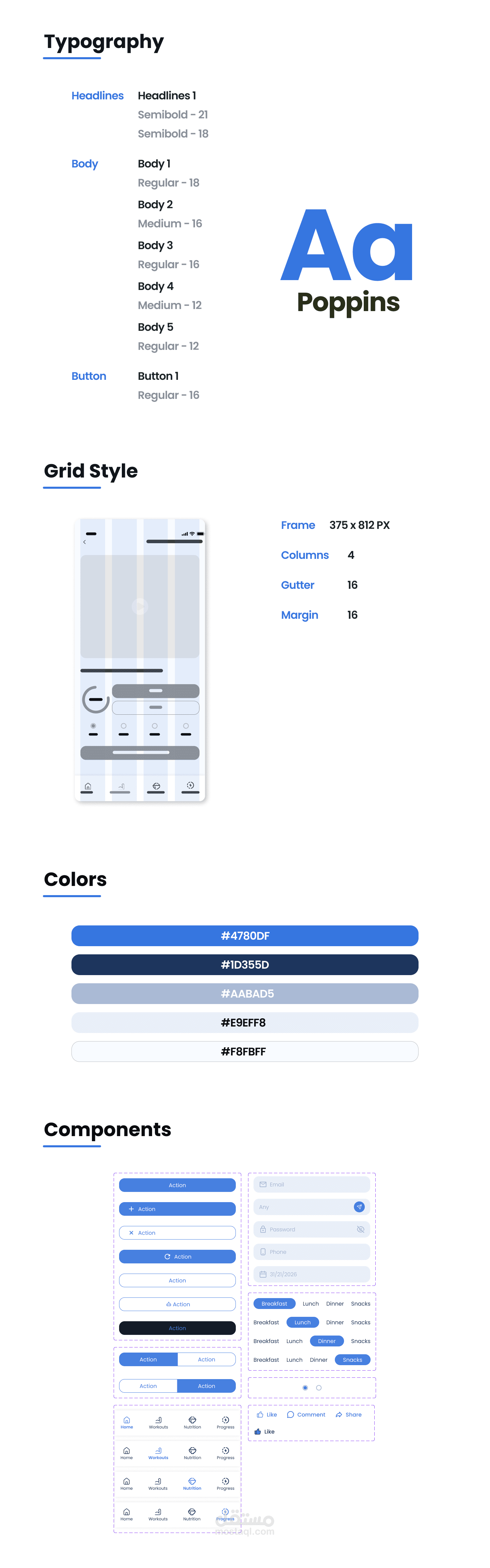The height and width of the screenshot is (1568, 490).
Task: Toggle password visibility eye icon
Action: point(360,1229)
